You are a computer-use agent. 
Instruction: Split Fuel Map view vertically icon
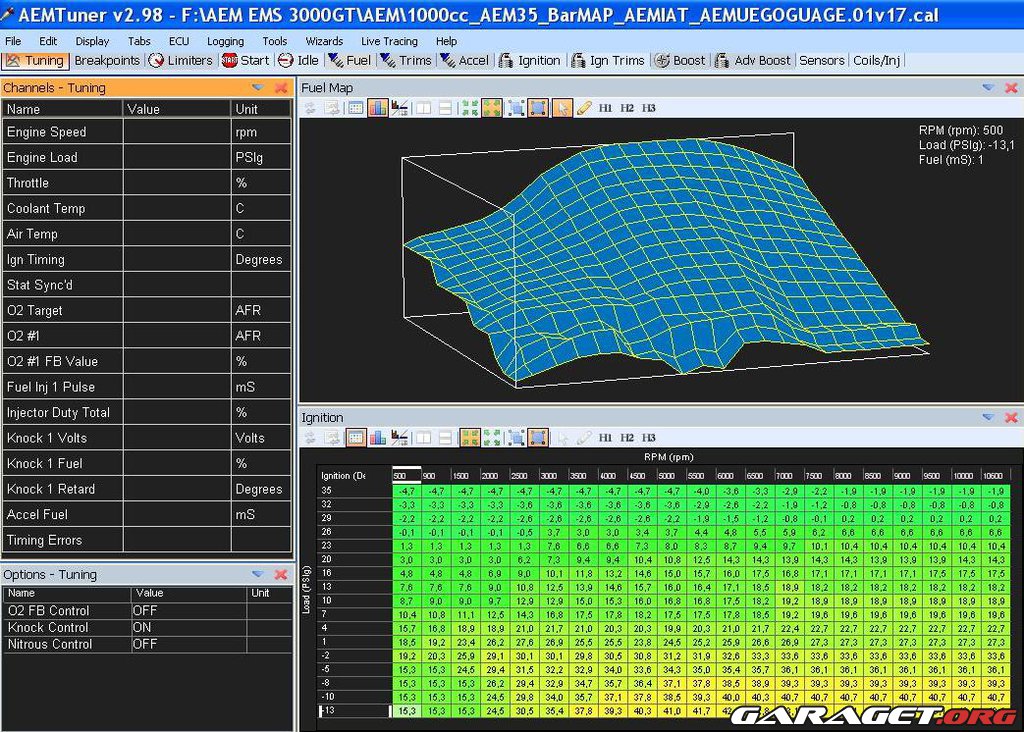click(x=424, y=108)
